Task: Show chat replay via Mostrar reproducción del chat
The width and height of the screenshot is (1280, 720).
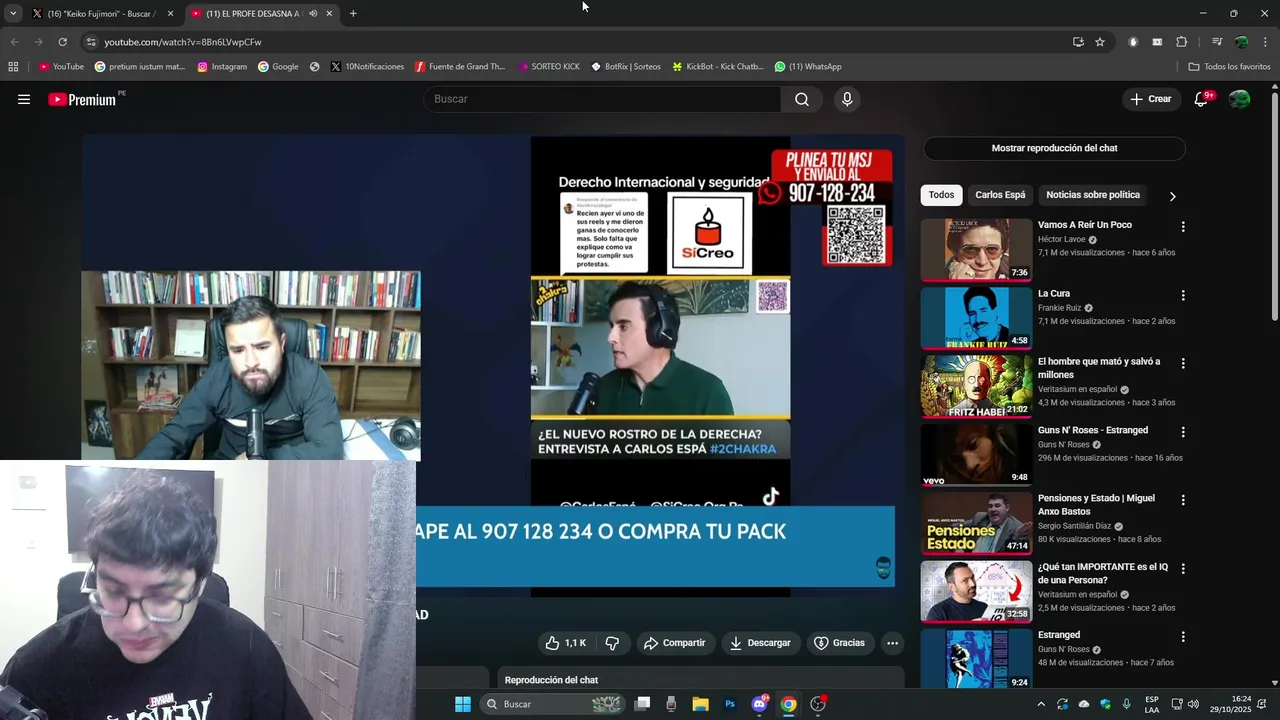Action: 1054,148
